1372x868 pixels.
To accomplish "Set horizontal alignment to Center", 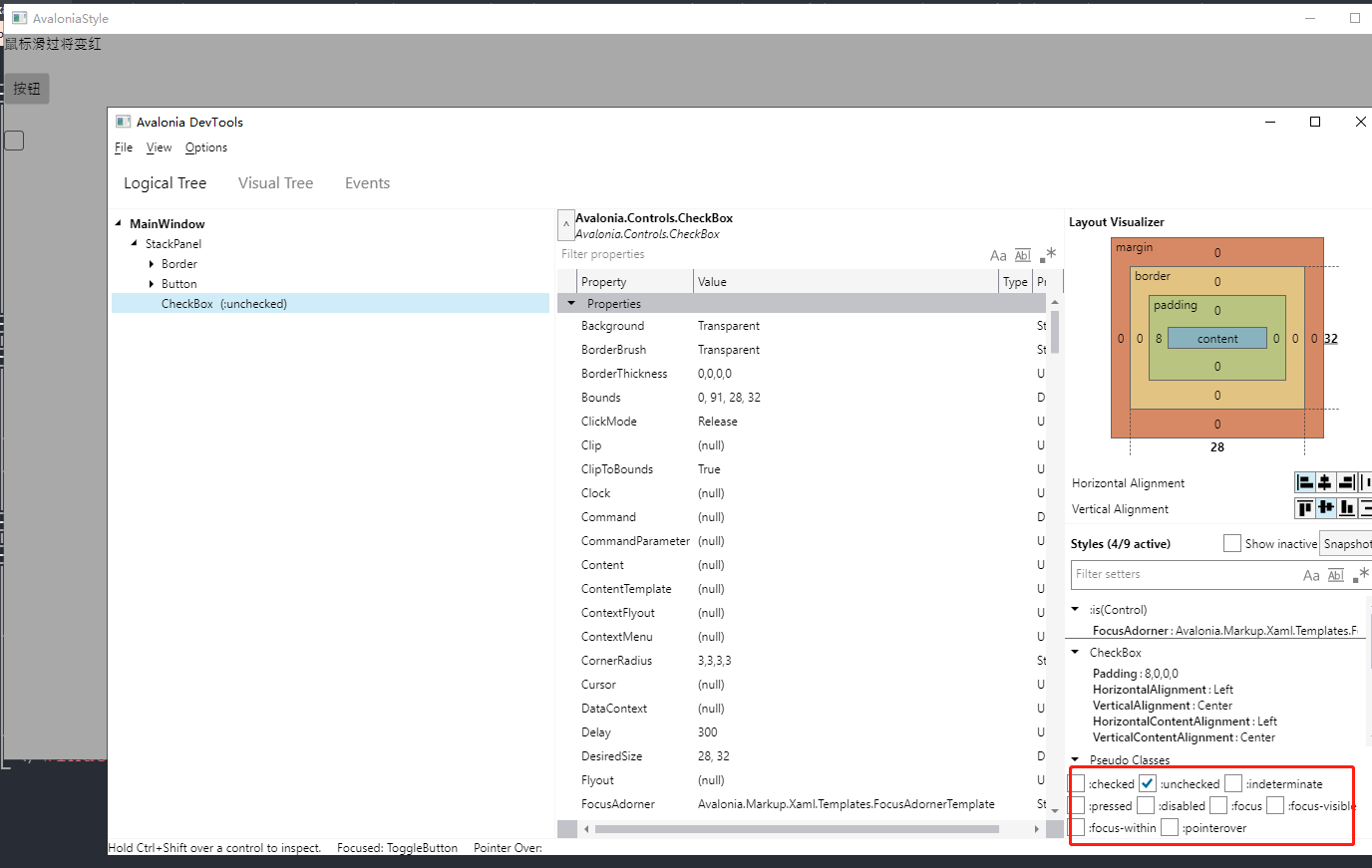I will point(1325,482).
